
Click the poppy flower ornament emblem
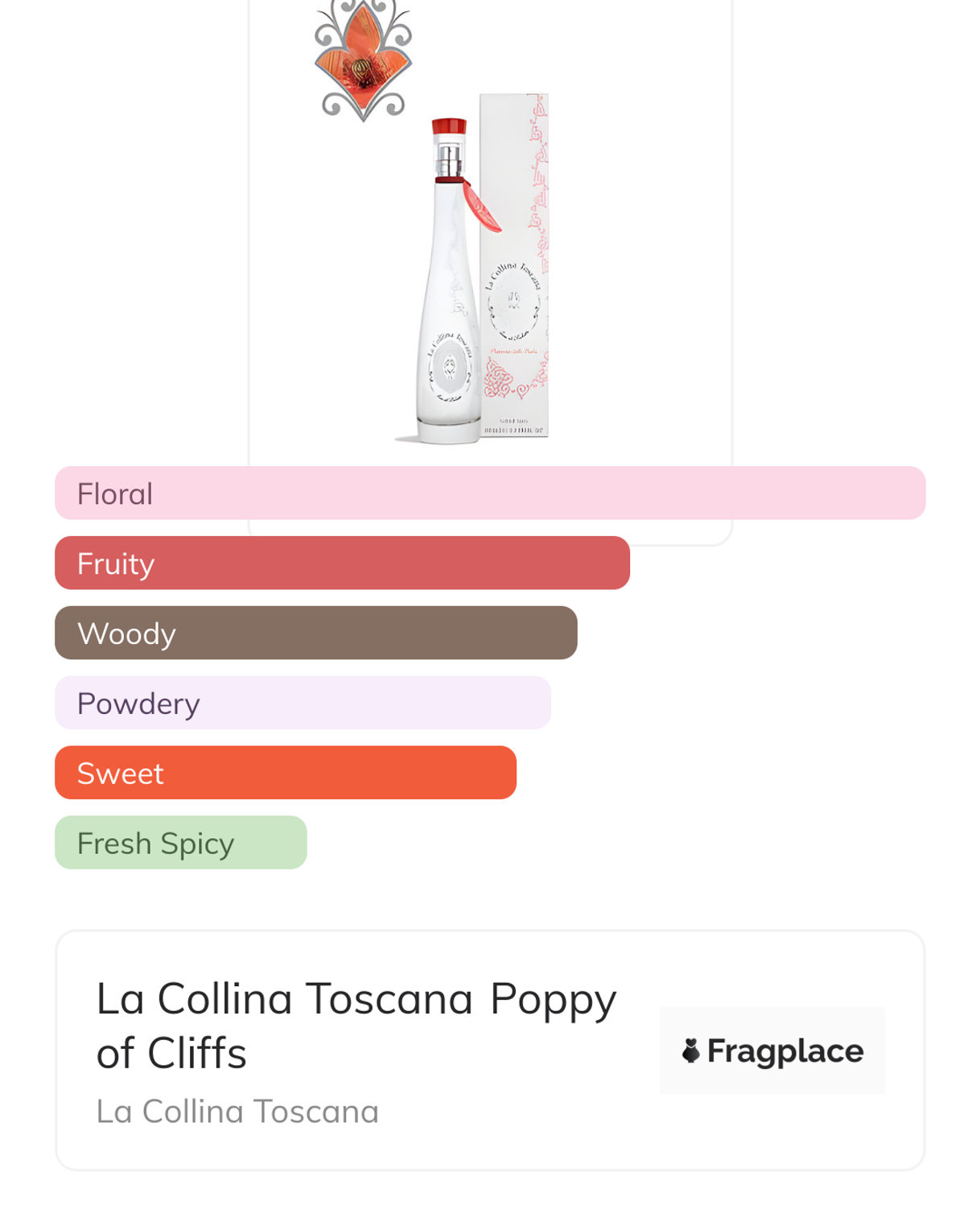[363, 61]
